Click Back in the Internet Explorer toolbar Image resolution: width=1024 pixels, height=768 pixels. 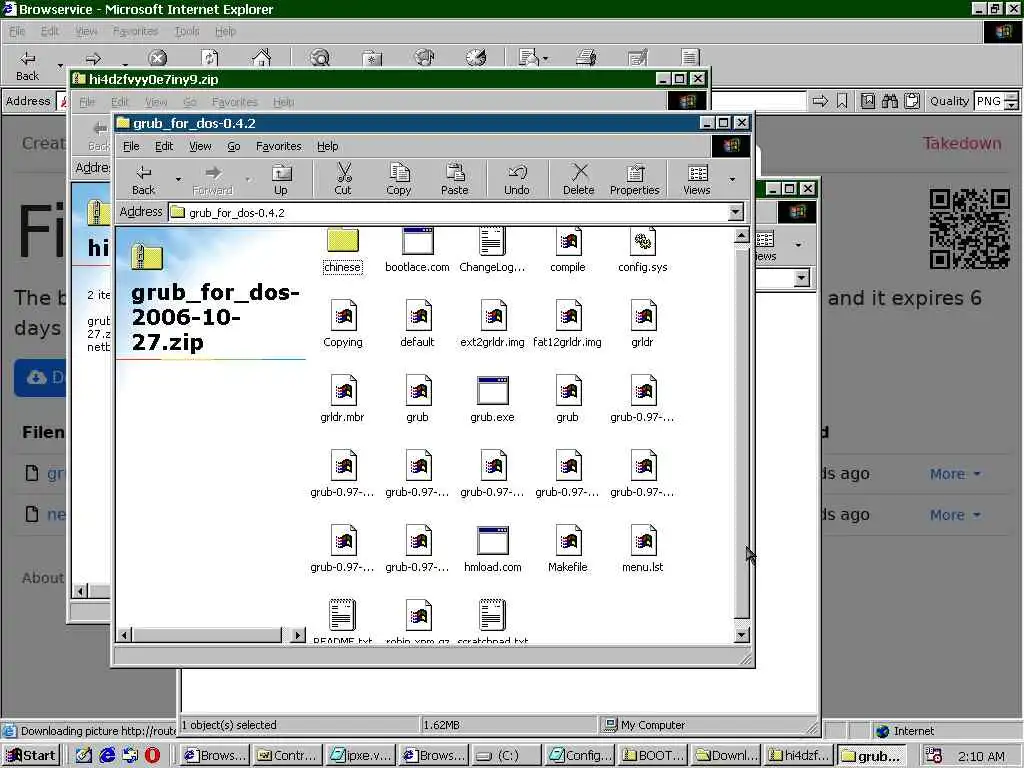[x=27, y=66]
